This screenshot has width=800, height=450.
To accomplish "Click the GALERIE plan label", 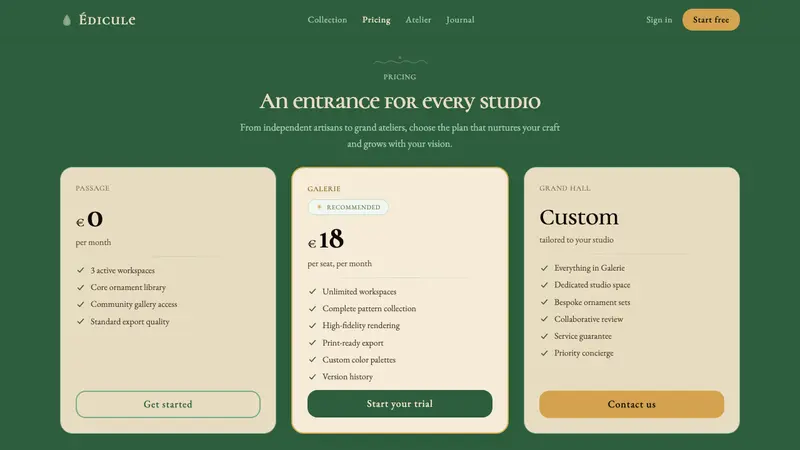I will click(x=323, y=189).
